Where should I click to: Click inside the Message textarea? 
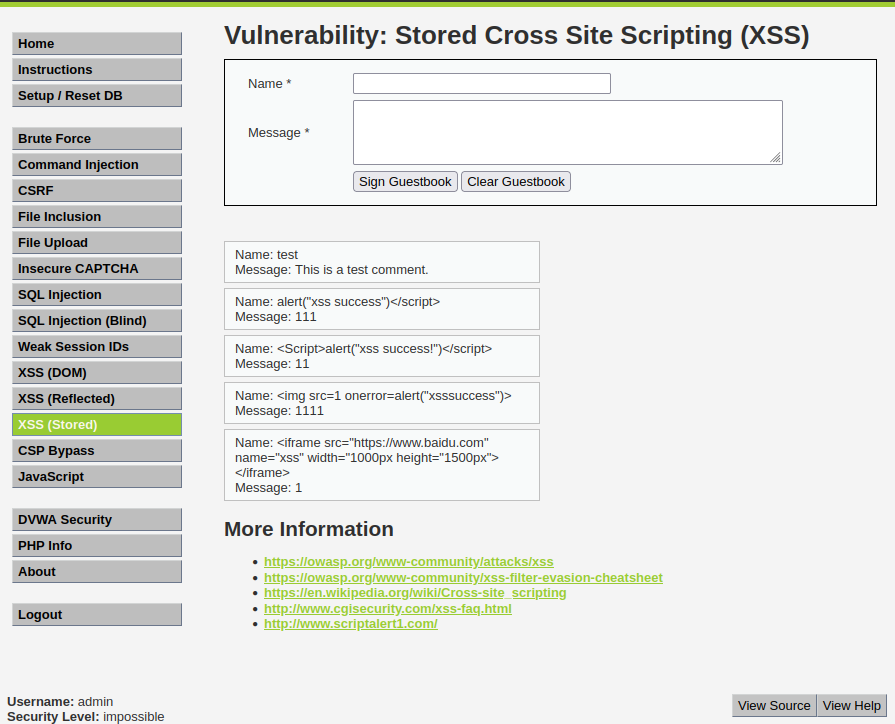(x=568, y=132)
